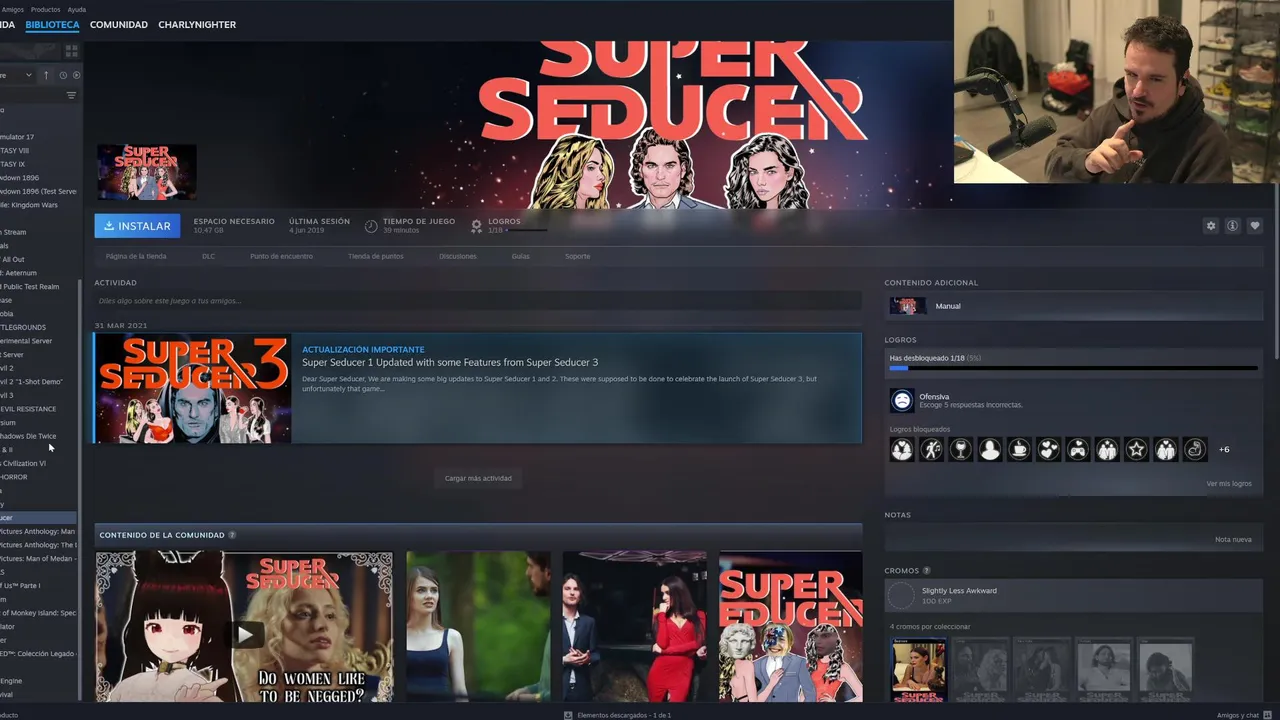Viewport: 1280px width, 720px height.
Task: Add Super Seducer to favorites heart icon
Action: pyautogui.click(x=1255, y=226)
